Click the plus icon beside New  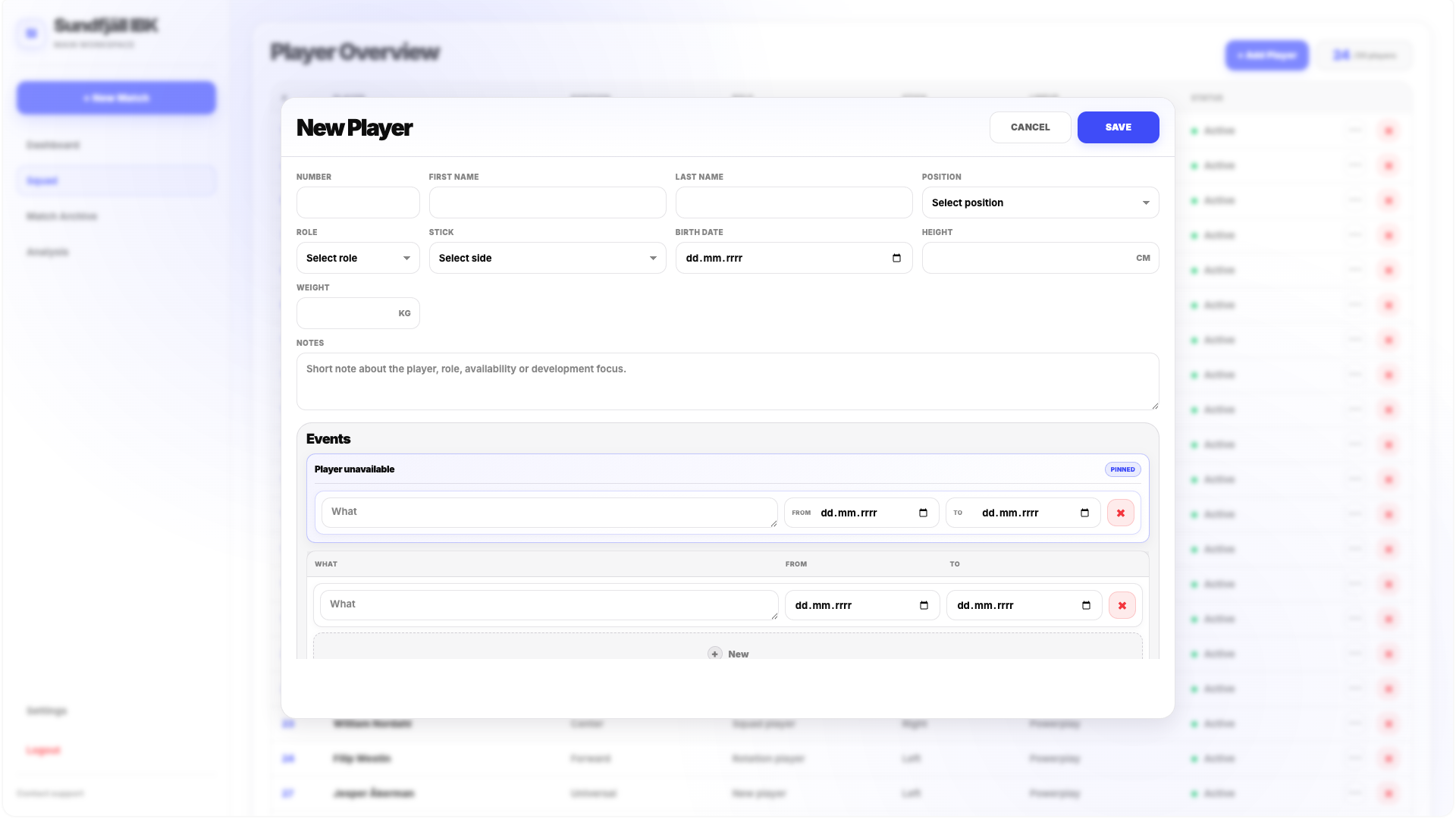tap(714, 653)
